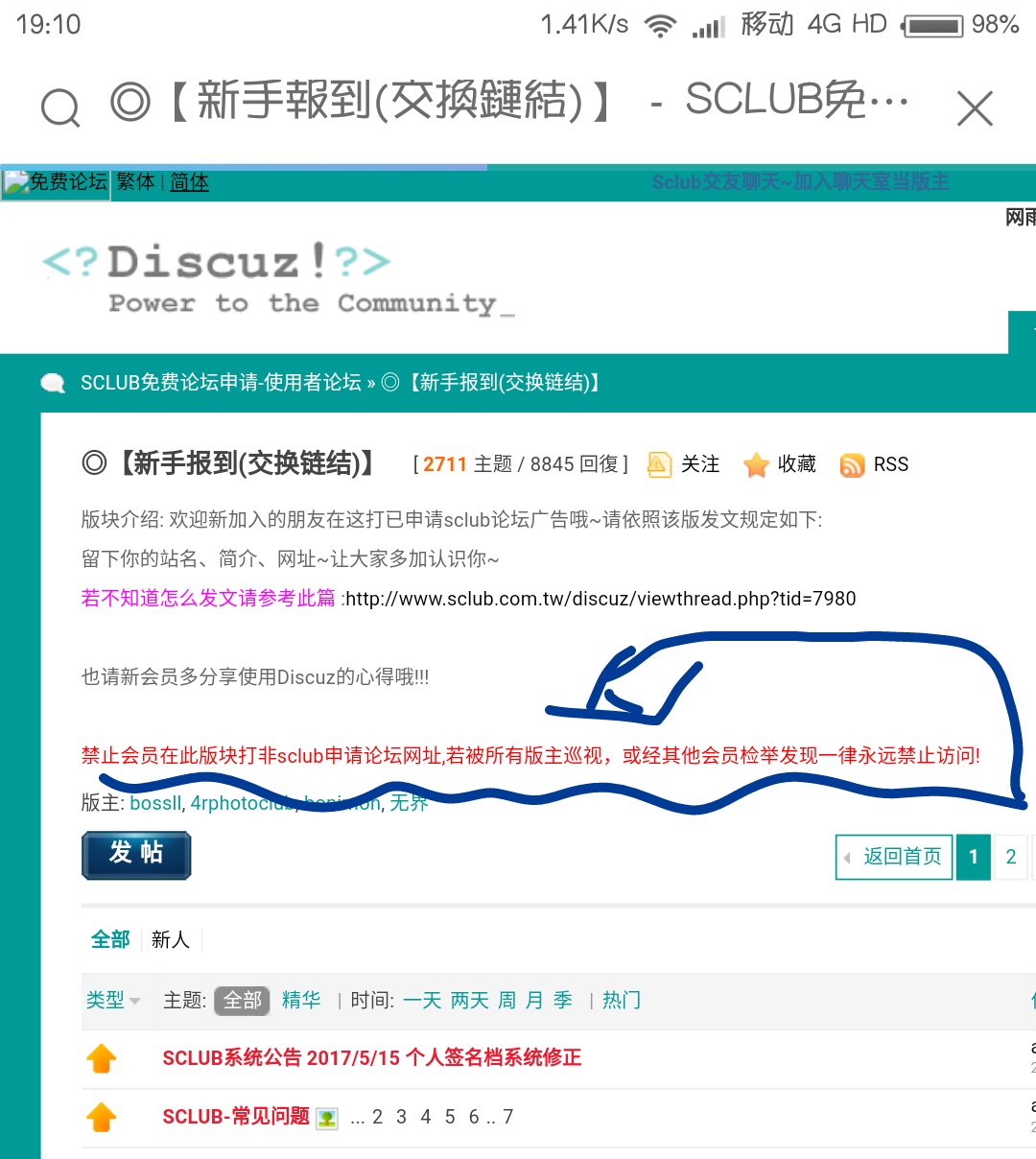Expand the 类型 dropdown
Screen dimensions: 1036x1159
[x=113, y=1001]
